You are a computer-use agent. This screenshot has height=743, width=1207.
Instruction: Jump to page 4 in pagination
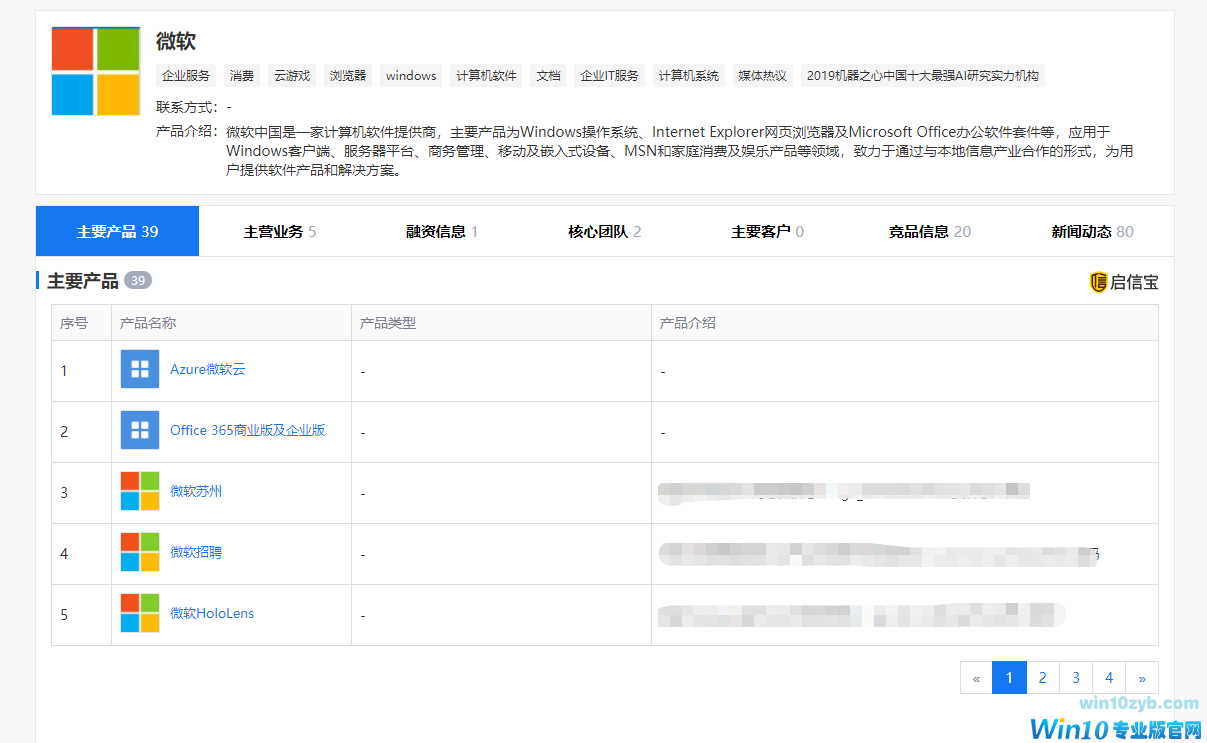pos(1109,678)
